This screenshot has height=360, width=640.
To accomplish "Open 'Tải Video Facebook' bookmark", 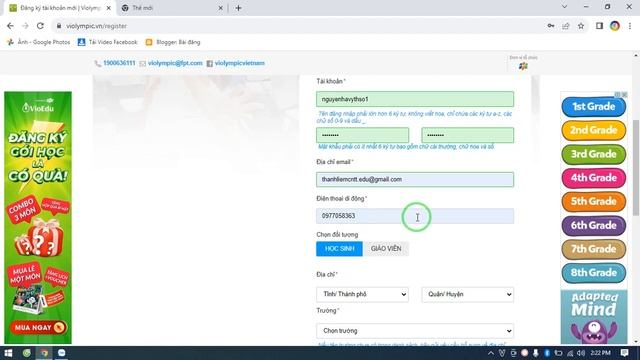I will click(x=108, y=42).
